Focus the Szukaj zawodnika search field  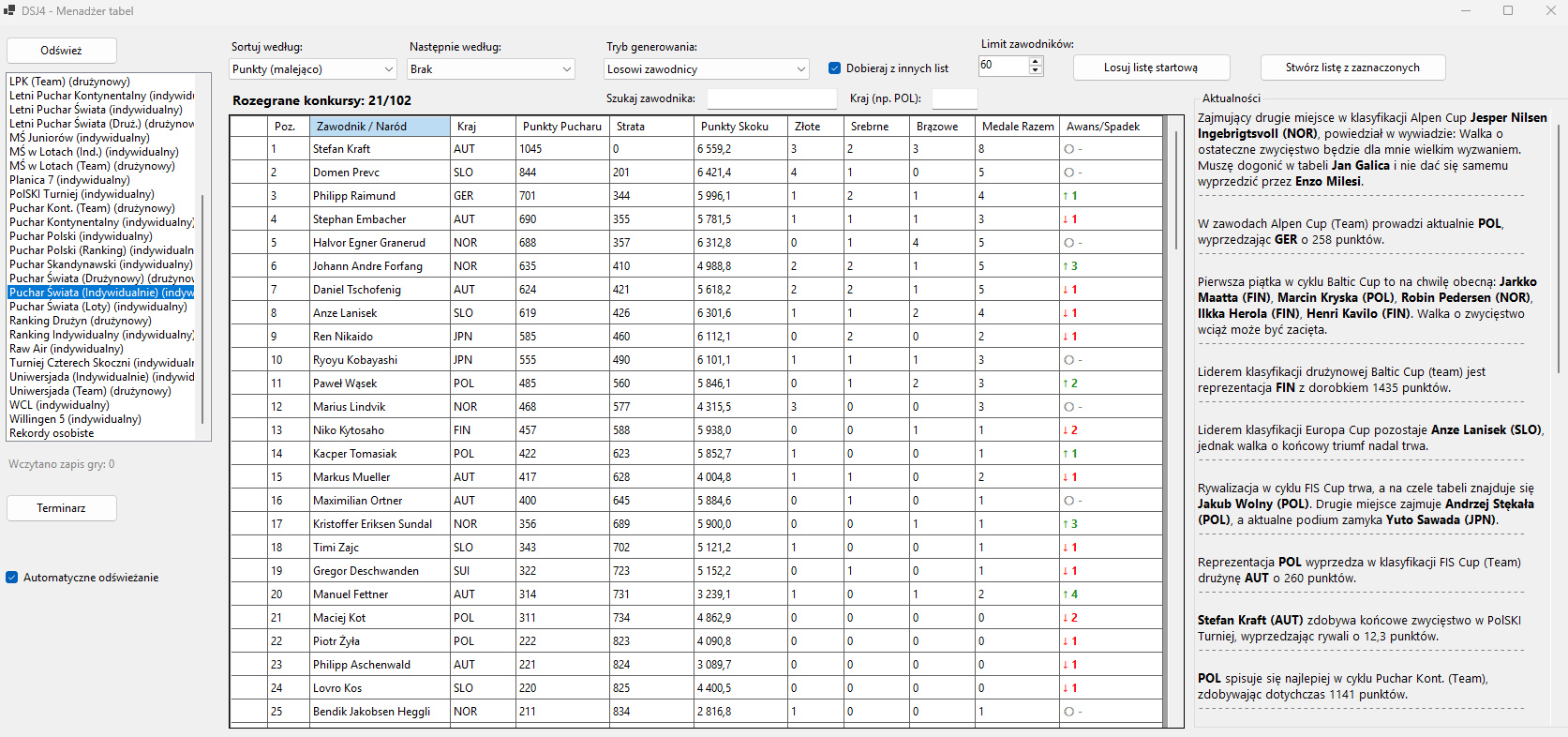[x=771, y=98]
